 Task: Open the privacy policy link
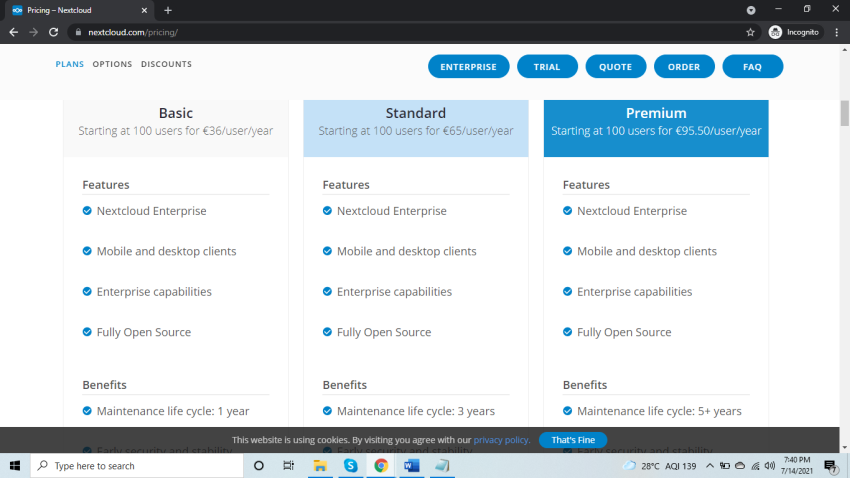tap(501, 440)
